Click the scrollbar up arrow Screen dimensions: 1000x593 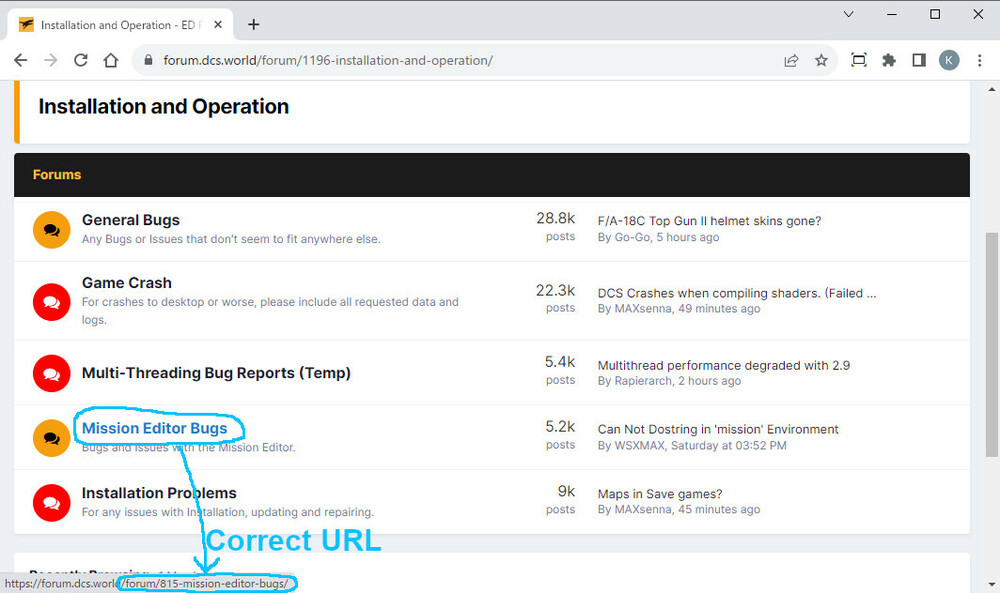click(992, 89)
